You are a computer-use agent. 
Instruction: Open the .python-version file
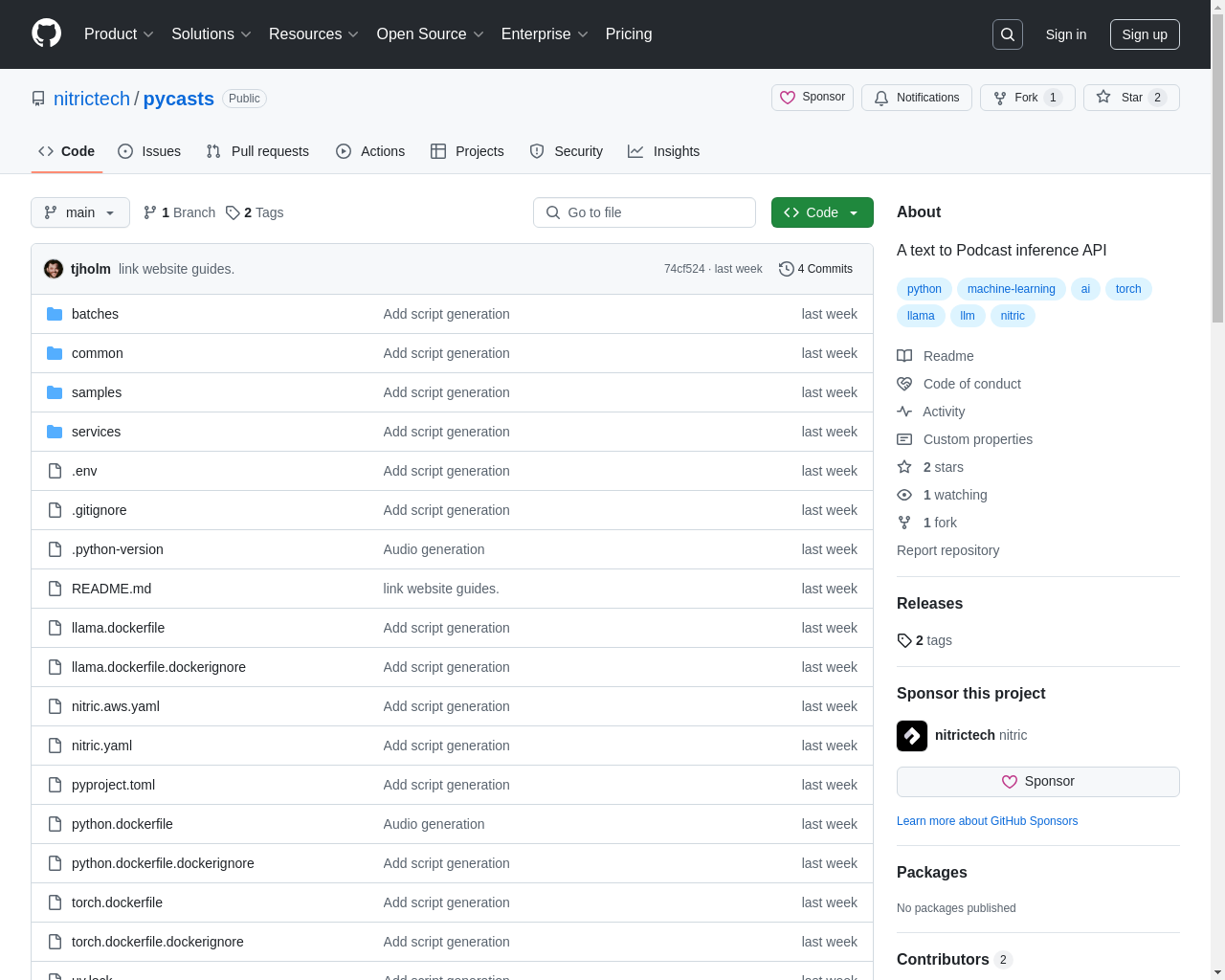(x=118, y=549)
